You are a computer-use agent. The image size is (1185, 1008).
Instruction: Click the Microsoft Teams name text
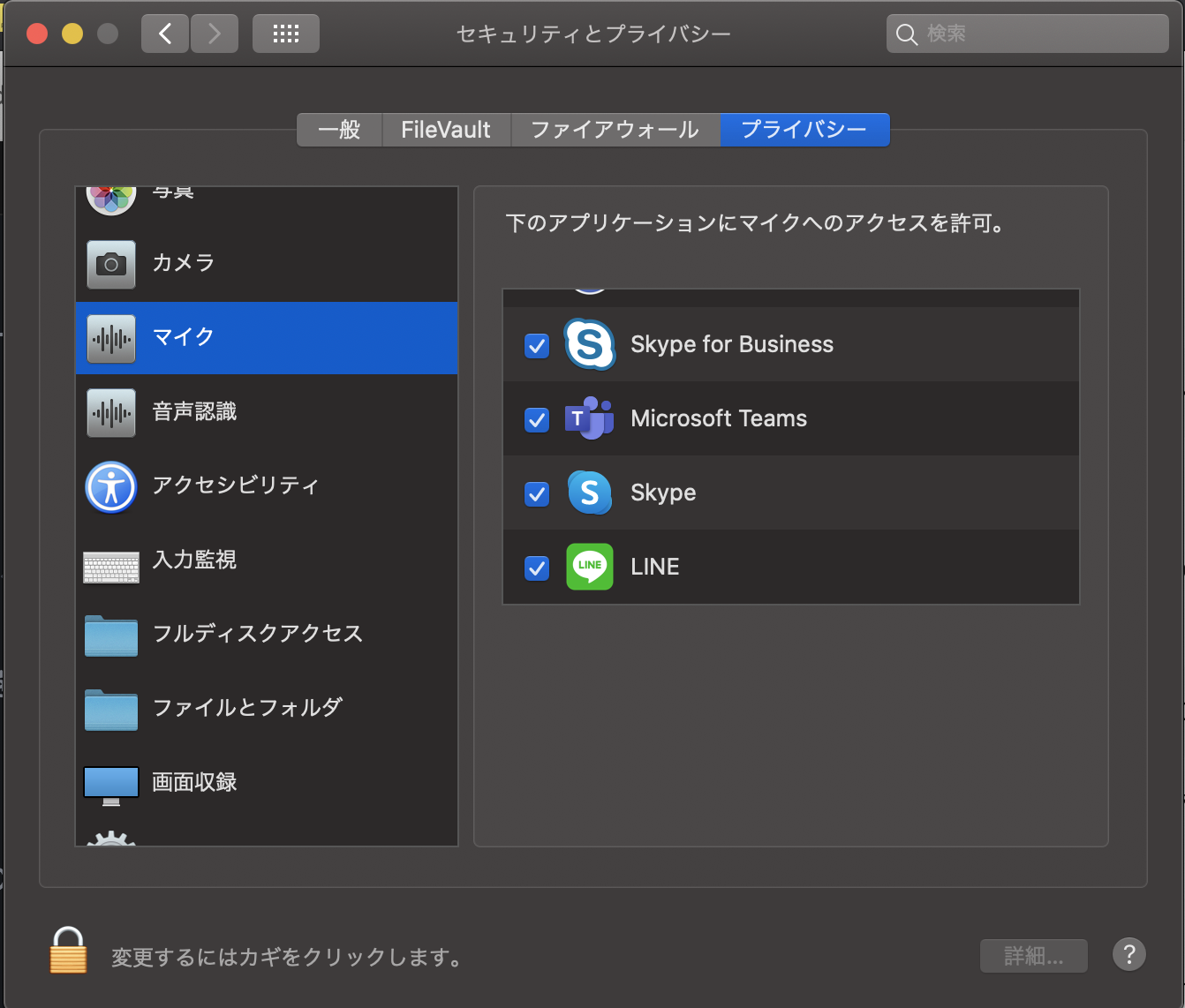click(x=719, y=418)
